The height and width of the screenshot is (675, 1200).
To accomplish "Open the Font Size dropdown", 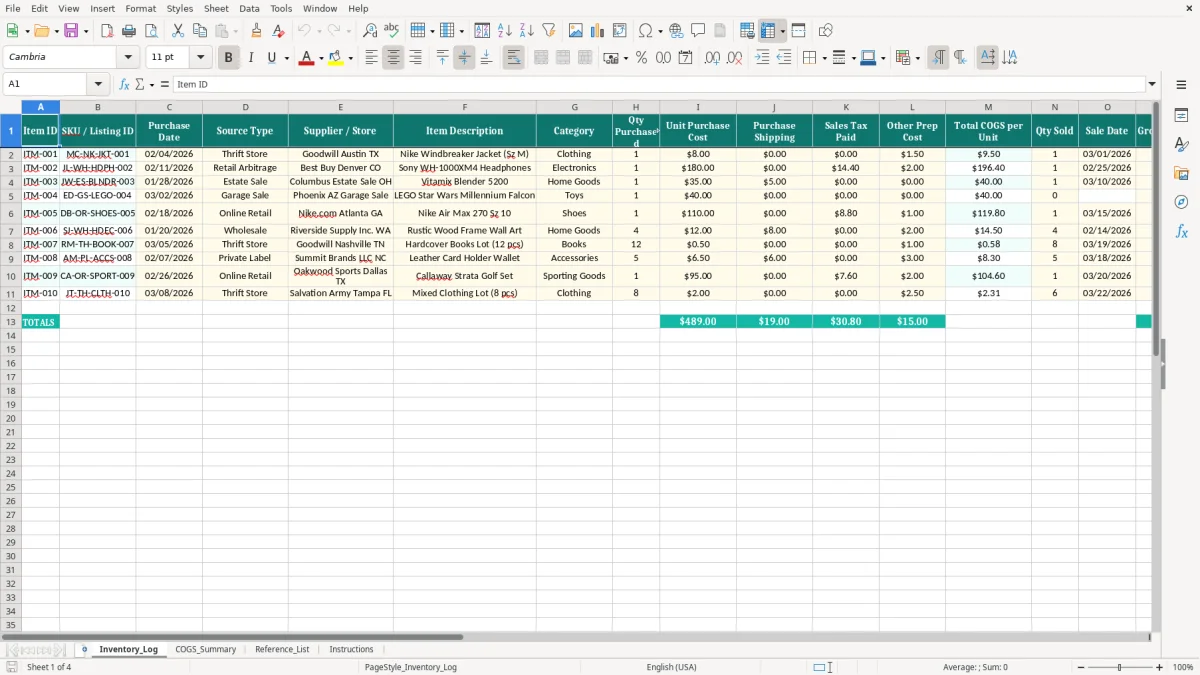I will point(201,57).
